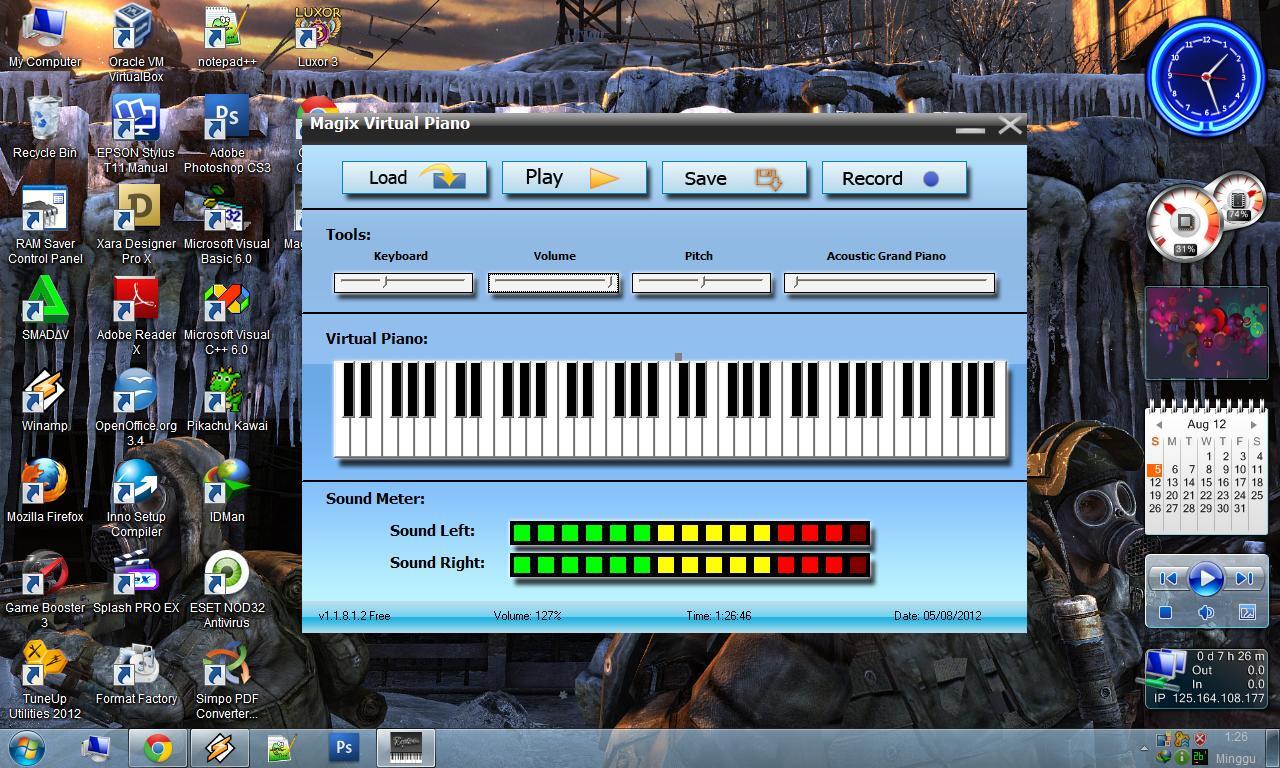This screenshot has height=768, width=1280.
Task: Switch to Google Chrome on the taskbar
Action: click(x=157, y=748)
